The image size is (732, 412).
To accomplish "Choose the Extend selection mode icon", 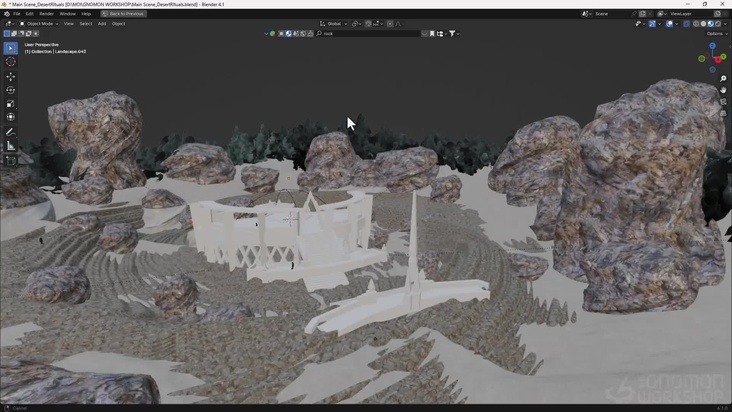I will [14, 34].
